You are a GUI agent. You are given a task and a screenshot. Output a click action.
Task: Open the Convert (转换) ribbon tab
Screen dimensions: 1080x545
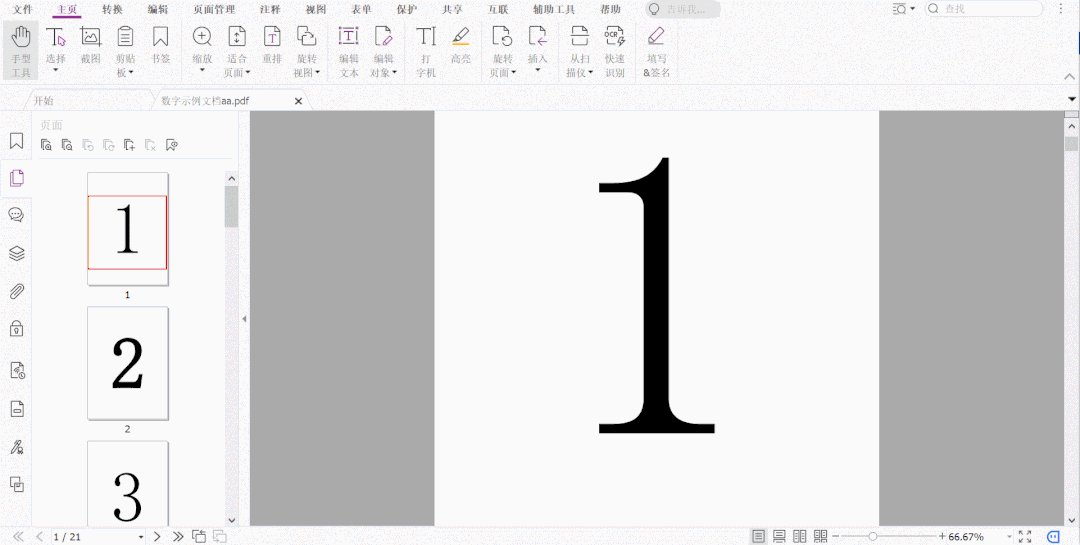pyautogui.click(x=112, y=9)
